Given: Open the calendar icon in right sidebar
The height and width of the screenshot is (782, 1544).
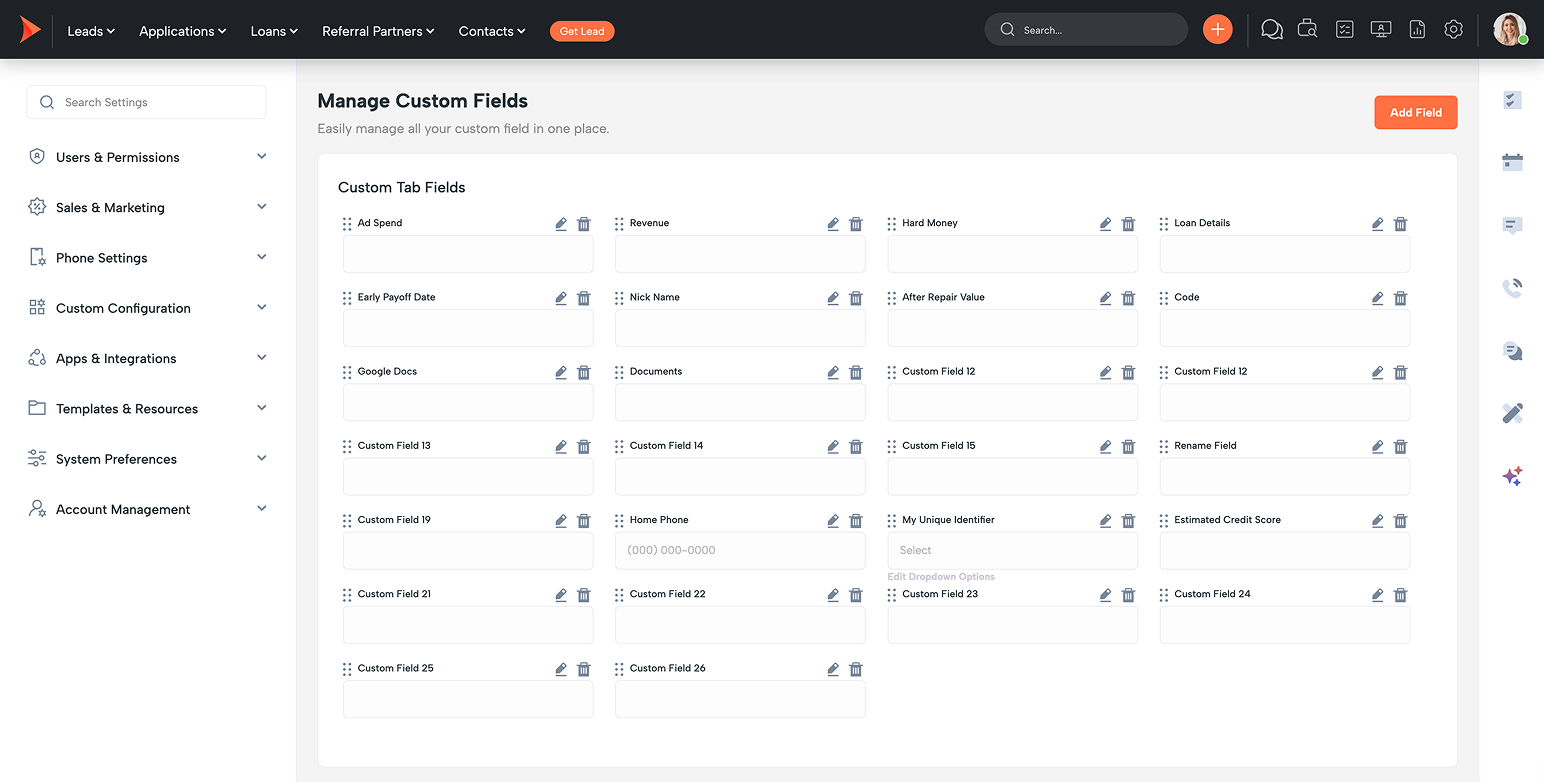Looking at the screenshot, I should pyautogui.click(x=1513, y=161).
